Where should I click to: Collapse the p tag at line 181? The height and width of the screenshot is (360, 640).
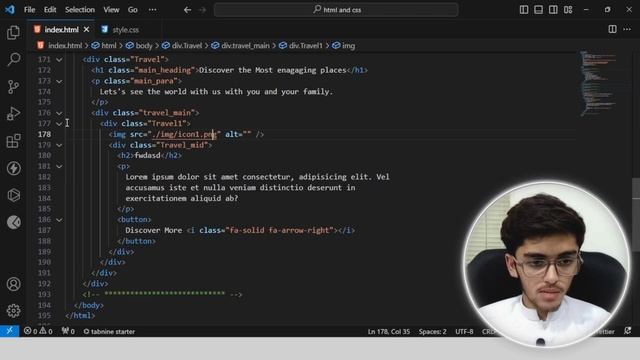tap(59, 167)
